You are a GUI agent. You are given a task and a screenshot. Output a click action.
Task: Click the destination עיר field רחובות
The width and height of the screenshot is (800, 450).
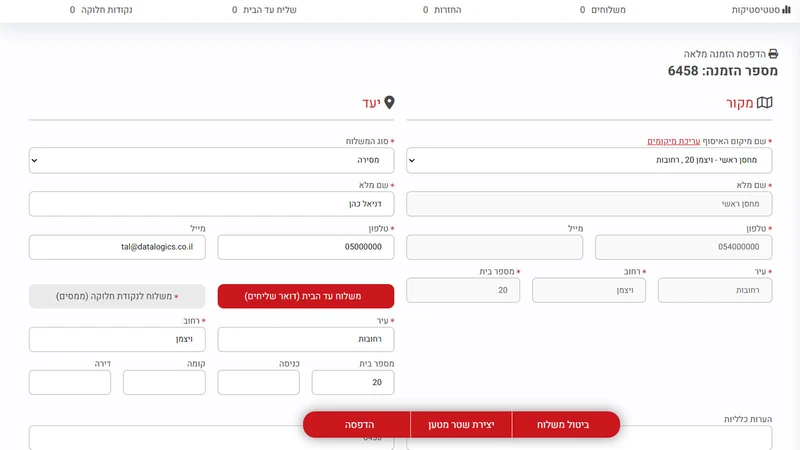306,339
